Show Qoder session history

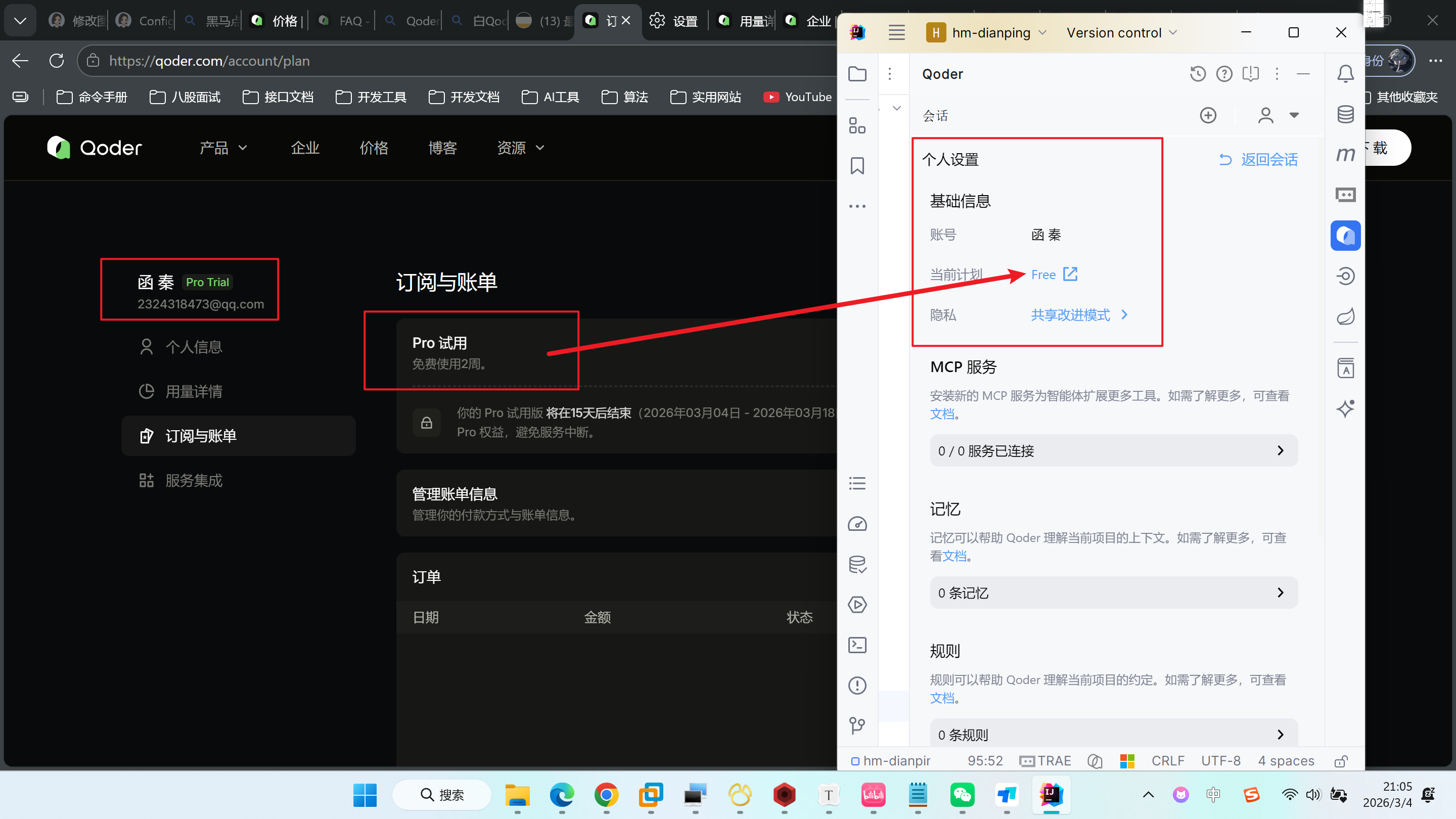point(1198,74)
